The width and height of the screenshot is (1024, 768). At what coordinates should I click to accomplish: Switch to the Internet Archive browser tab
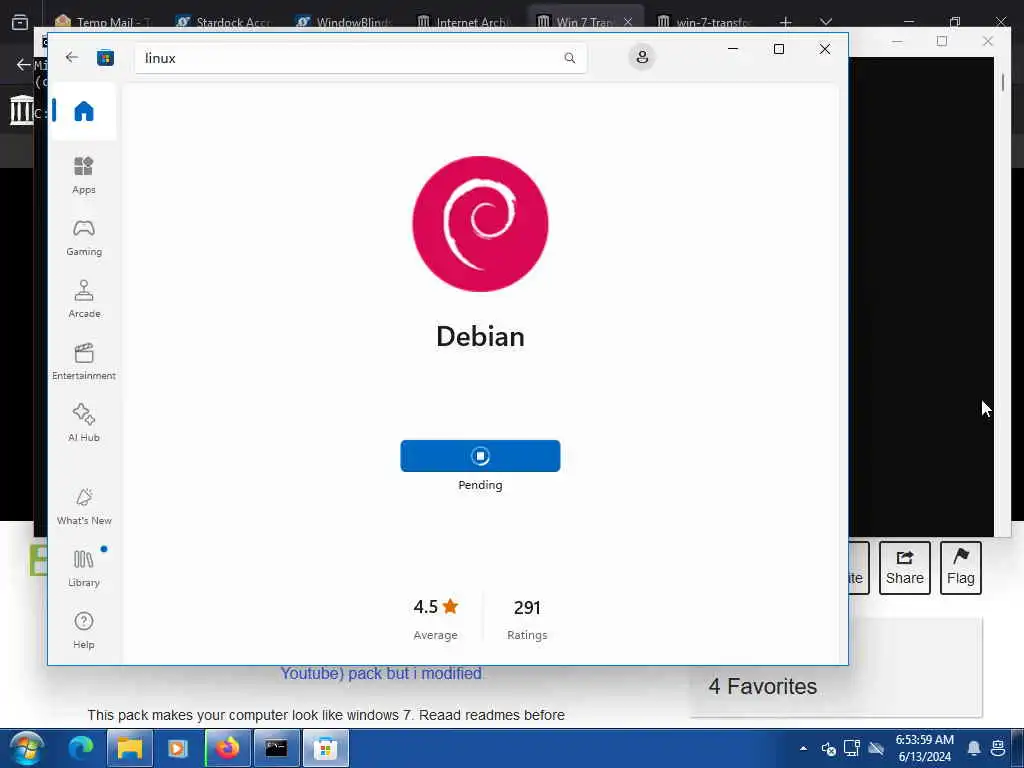[464, 22]
